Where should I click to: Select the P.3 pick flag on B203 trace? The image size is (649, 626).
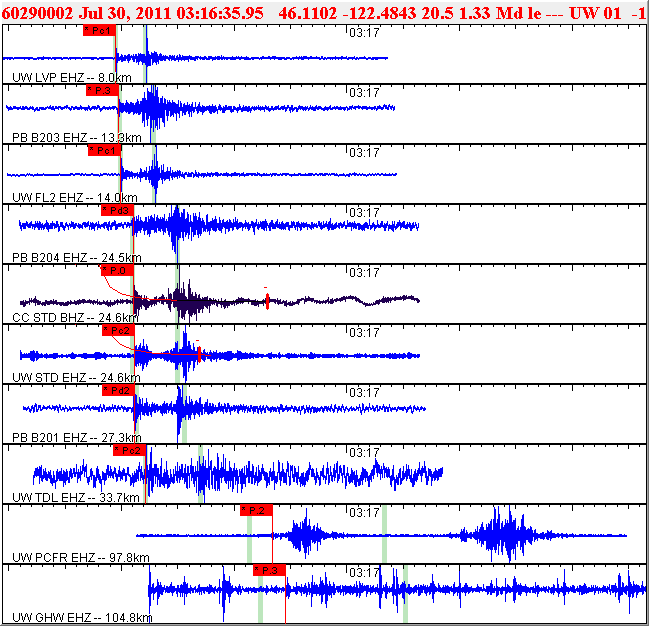[103, 91]
